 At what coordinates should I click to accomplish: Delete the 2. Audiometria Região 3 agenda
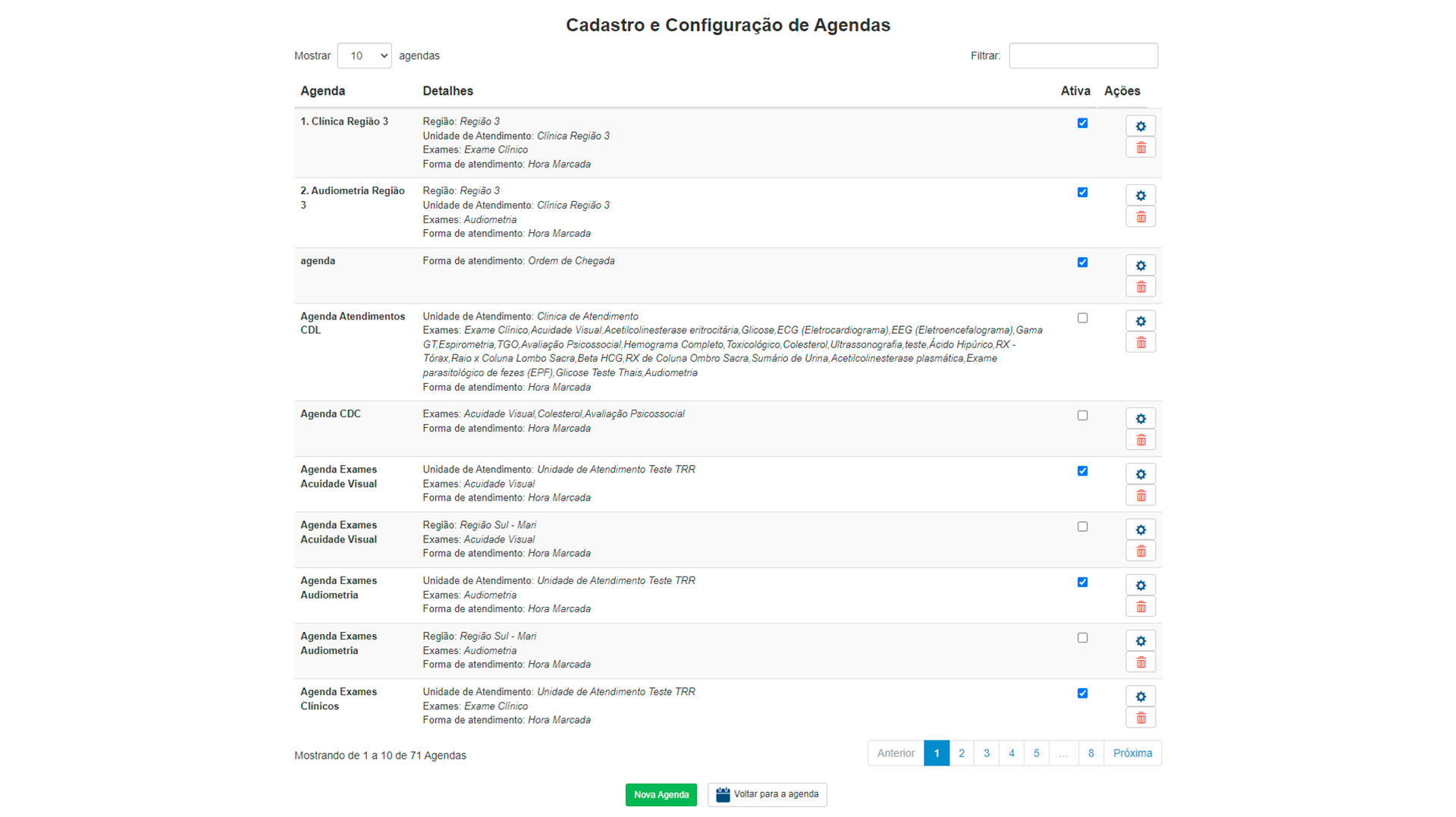click(1140, 218)
